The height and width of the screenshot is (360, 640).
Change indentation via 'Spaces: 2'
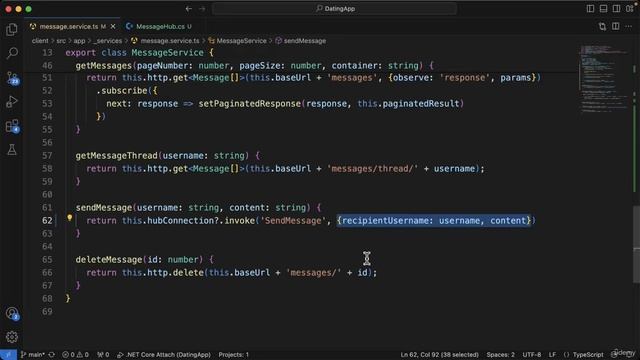click(500, 355)
